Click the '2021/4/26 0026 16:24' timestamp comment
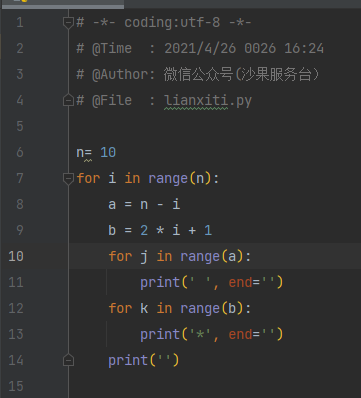361x398 pixels. tap(244, 49)
